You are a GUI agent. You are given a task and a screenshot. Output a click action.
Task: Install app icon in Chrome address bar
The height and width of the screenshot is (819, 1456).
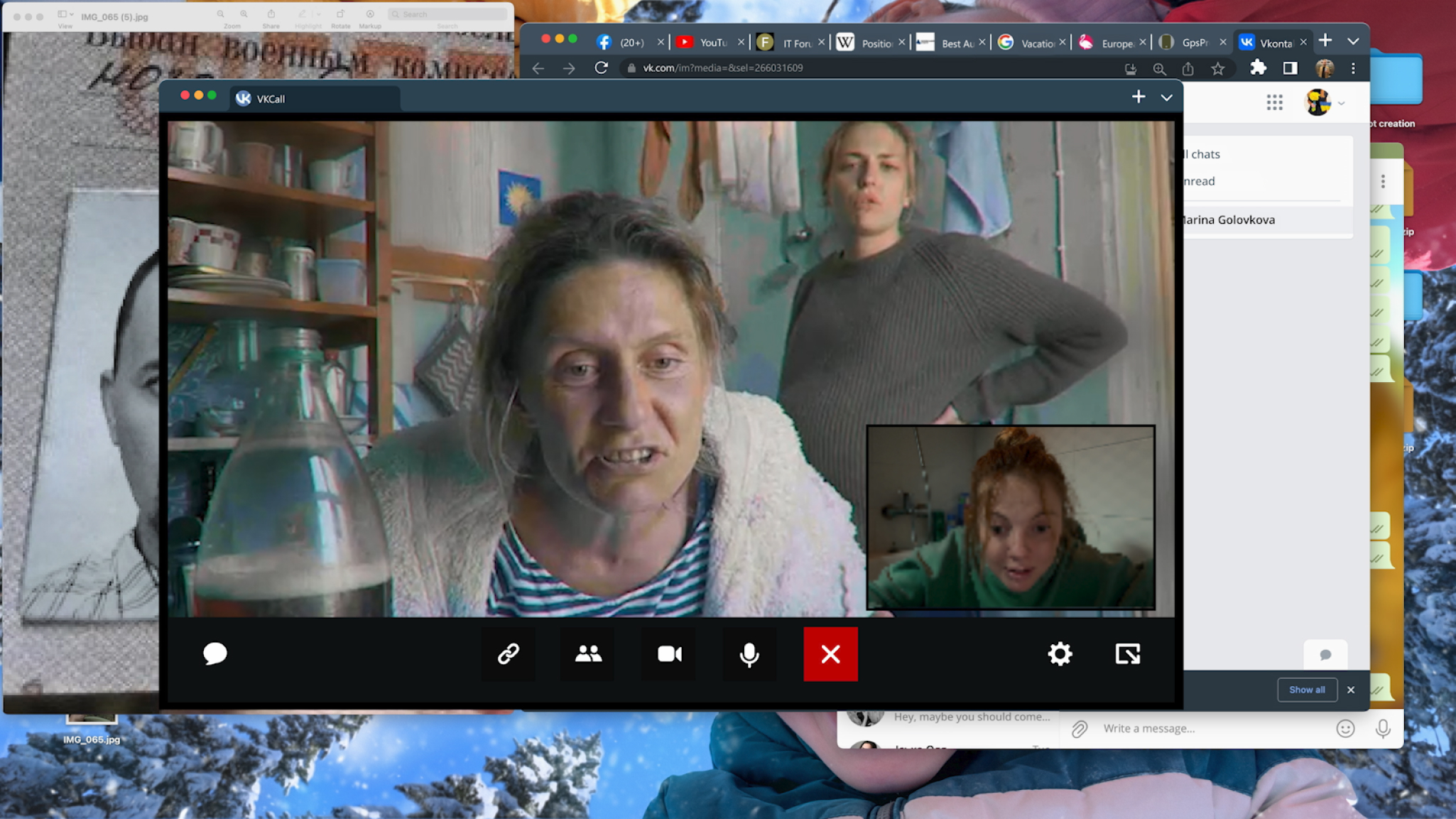(1130, 68)
